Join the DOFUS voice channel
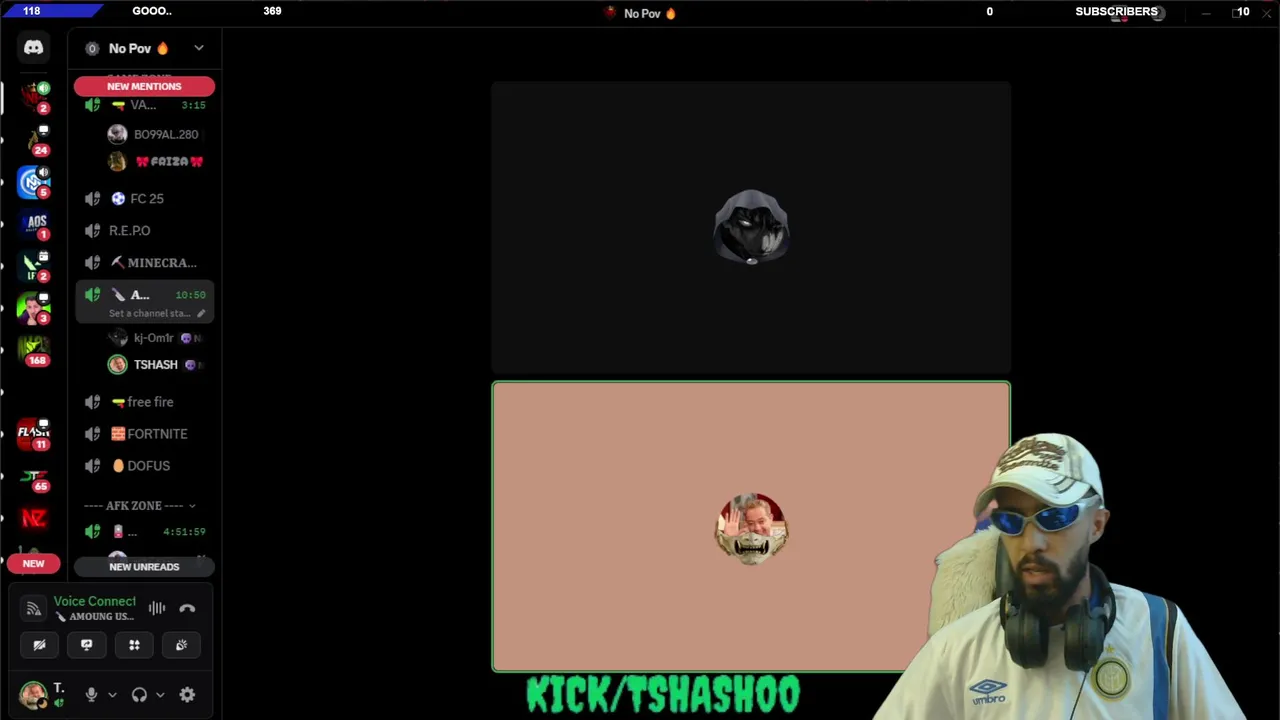 144,466
